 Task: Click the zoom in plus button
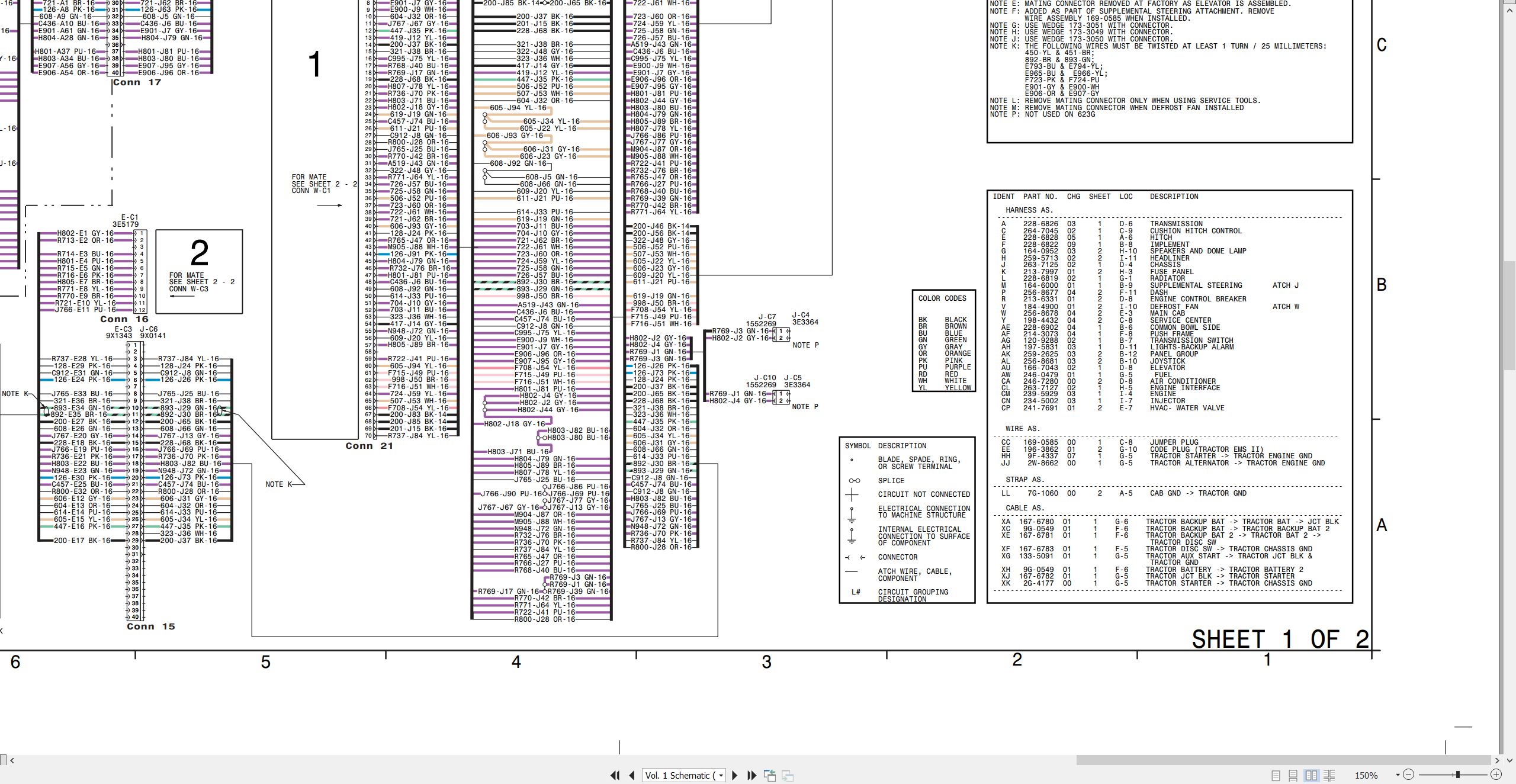pyautogui.click(x=1496, y=775)
